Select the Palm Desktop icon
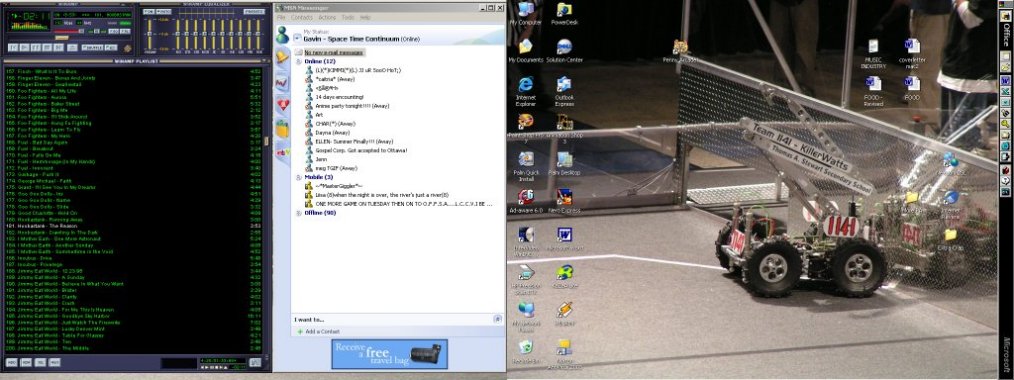 pyautogui.click(x=564, y=164)
